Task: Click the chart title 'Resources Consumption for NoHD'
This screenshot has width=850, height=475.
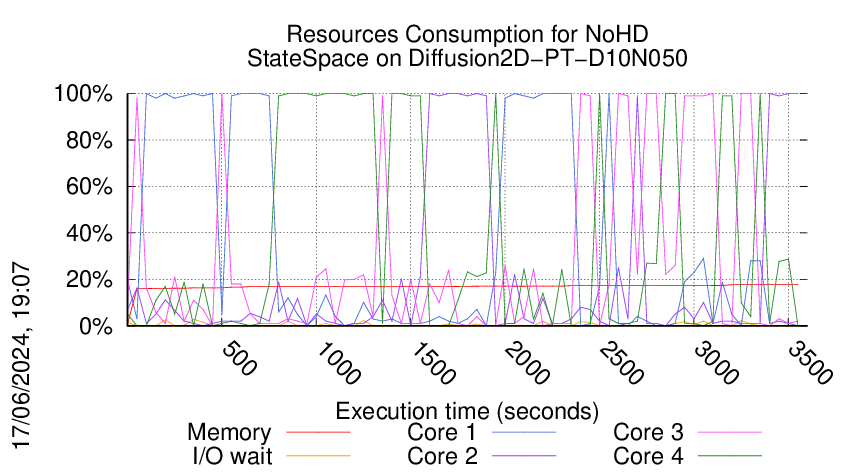Action: 467,34
